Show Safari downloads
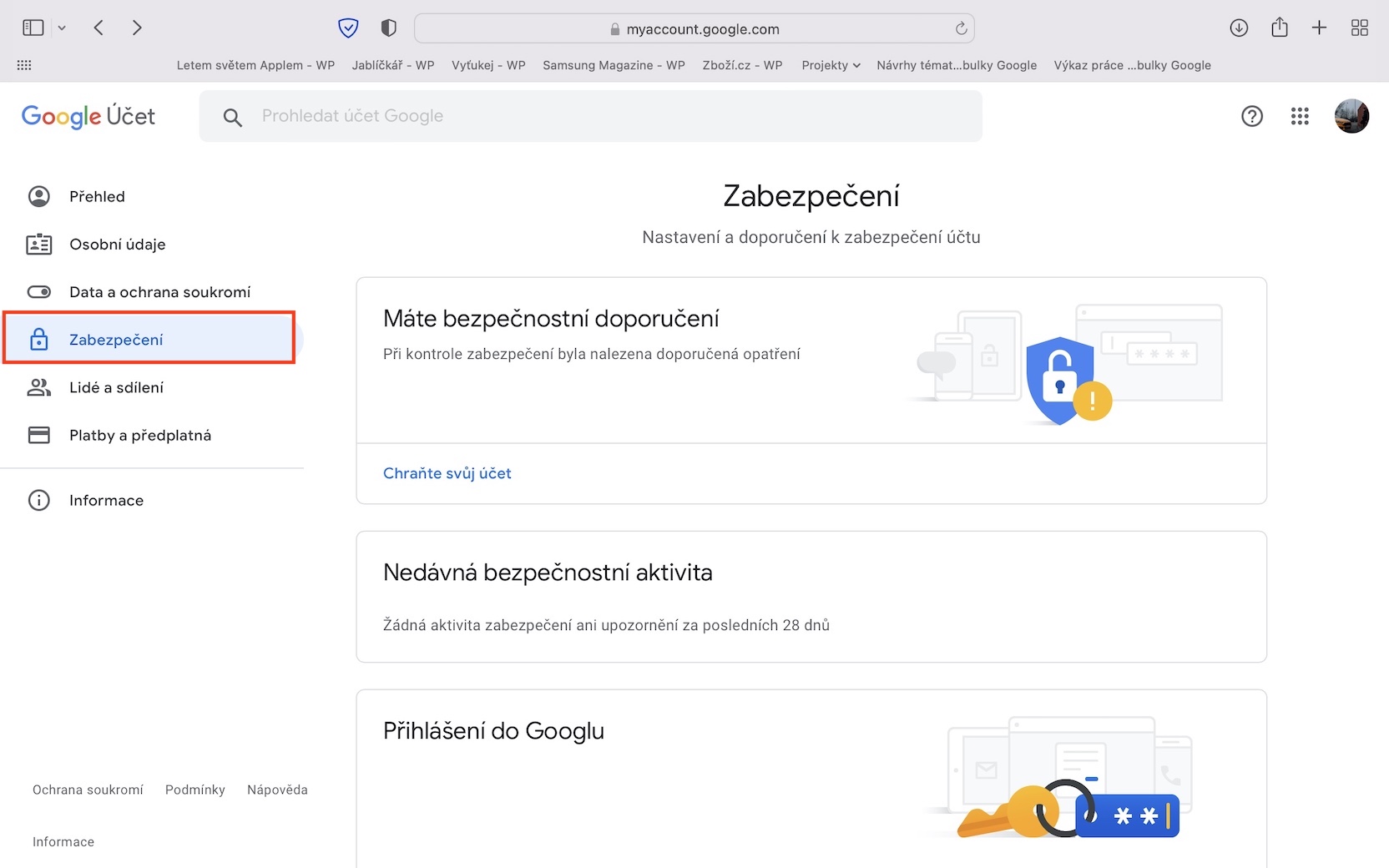This screenshot has width=1389, height=868. pyautogui.click(x=1239, y=28)
